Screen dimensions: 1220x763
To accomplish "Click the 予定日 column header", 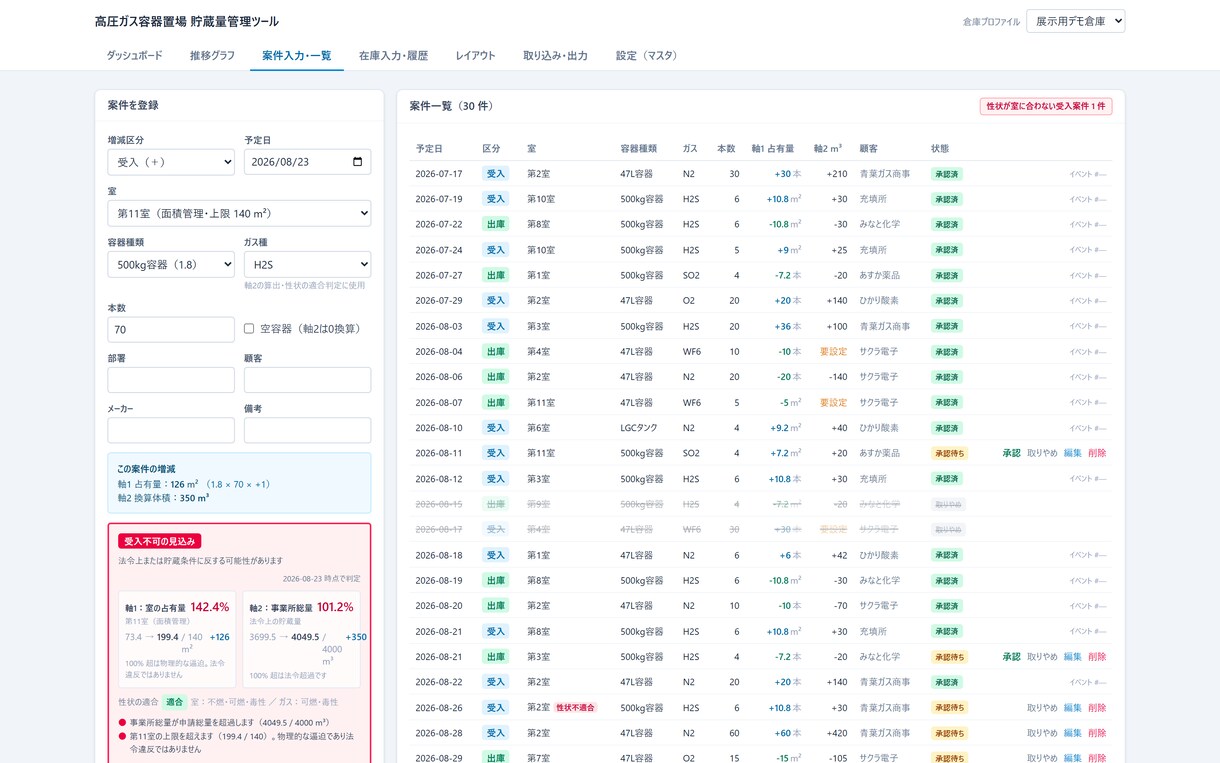I will 429,148.
